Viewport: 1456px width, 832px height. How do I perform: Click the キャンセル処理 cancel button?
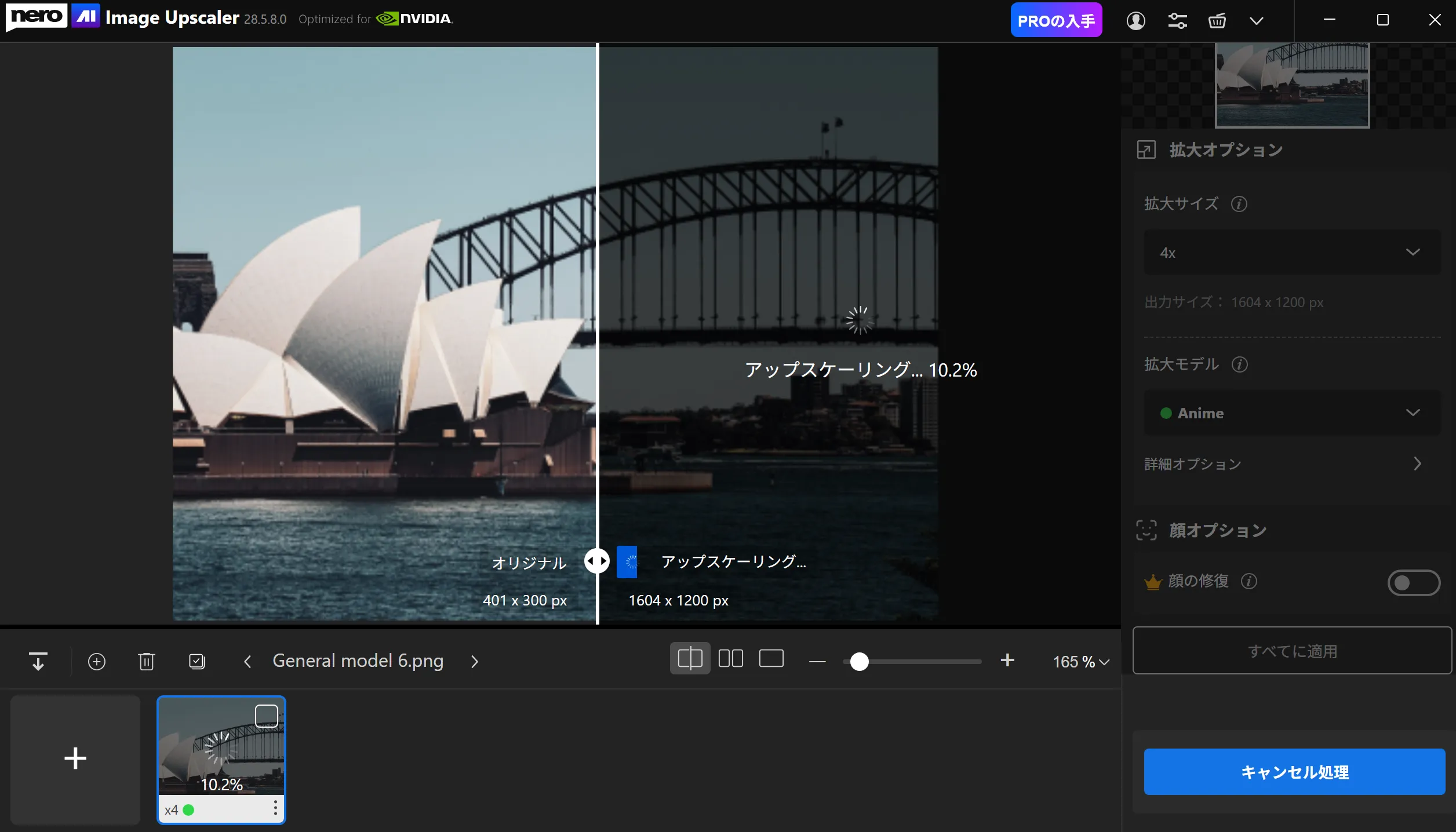[x=1294, y=772]
